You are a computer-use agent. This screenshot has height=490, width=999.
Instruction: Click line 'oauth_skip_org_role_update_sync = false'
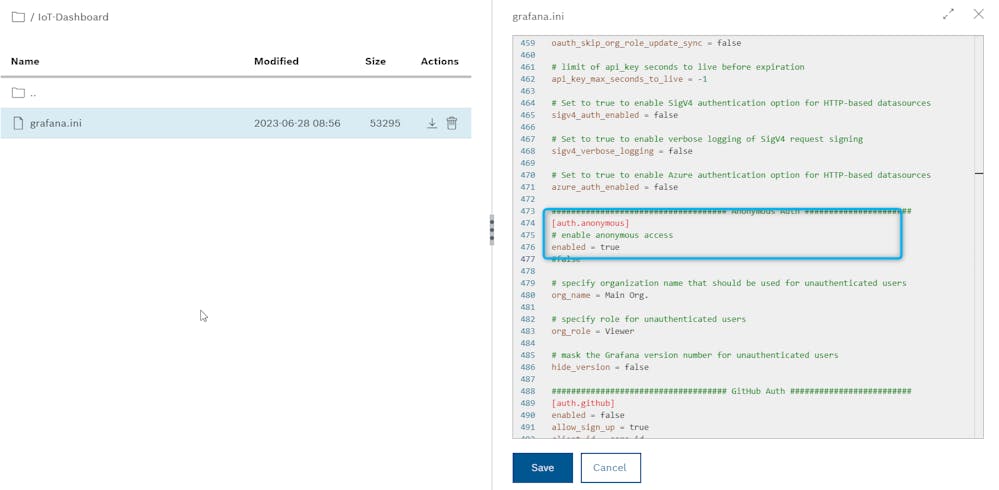pyautogui.click(x=646, y=43)
